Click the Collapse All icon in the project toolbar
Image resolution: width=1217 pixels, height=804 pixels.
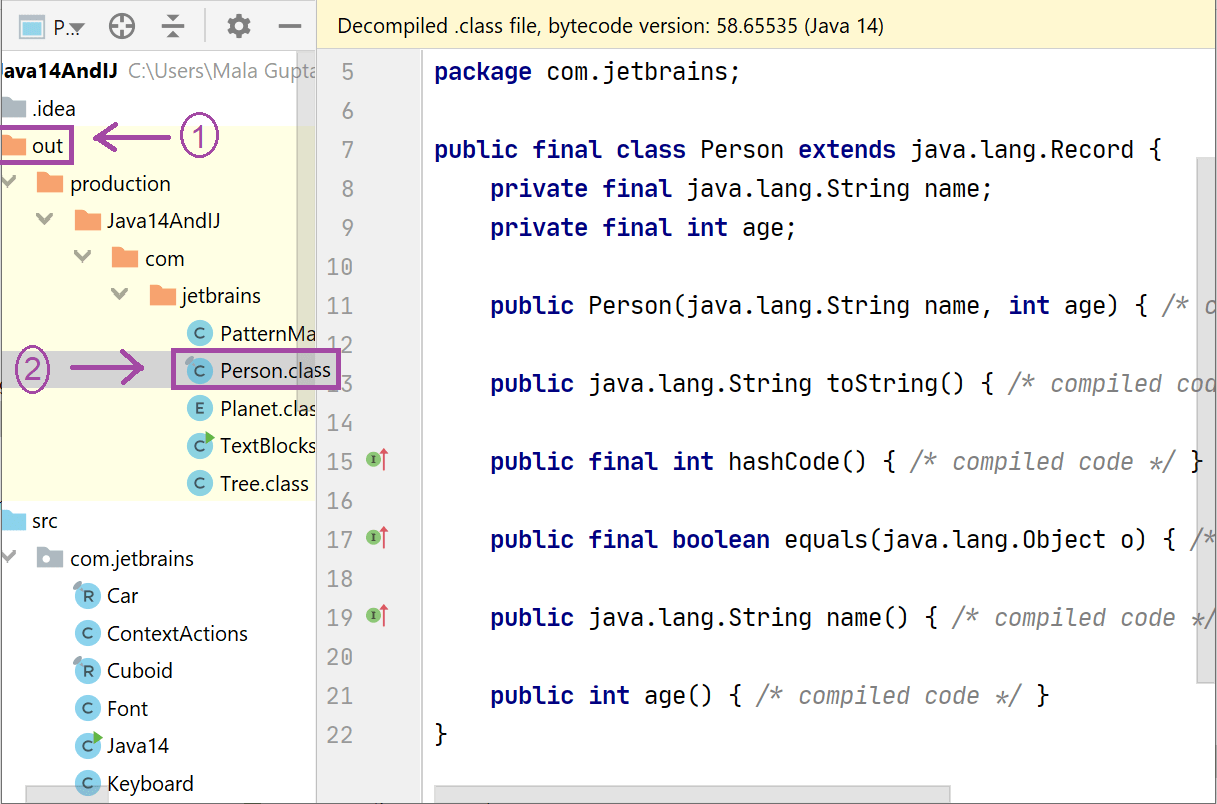[172, 26]
